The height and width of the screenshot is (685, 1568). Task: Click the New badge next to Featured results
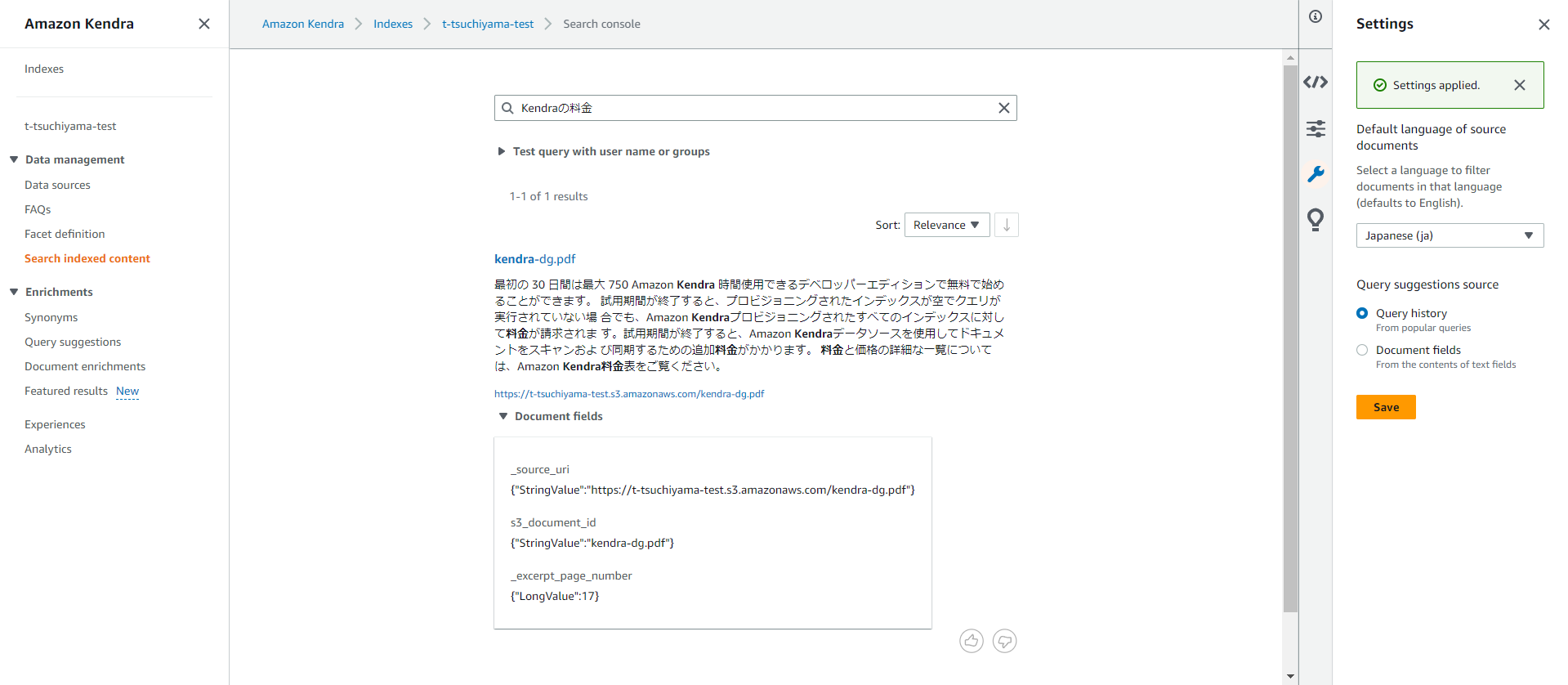click(127, 391)
